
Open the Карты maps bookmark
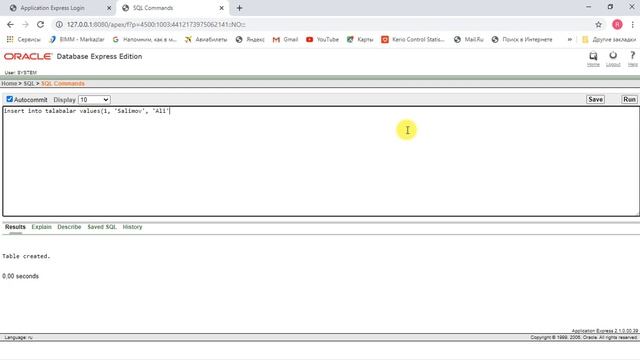[360, 40]
